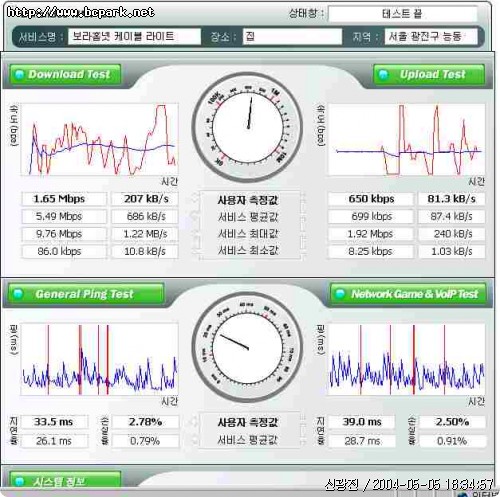Select the upload minimum 8.25 kbps
500x497 pixels.
(371, 251)
